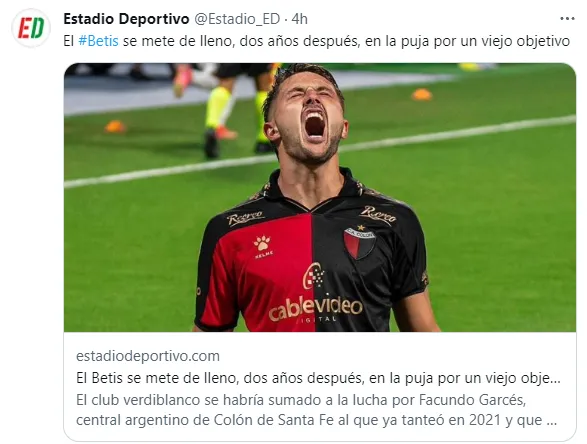Image resolution: width=587 pixels, height=444 pixels.
Task: Open the tweet via its 4h timestamp
Action: 299,19
